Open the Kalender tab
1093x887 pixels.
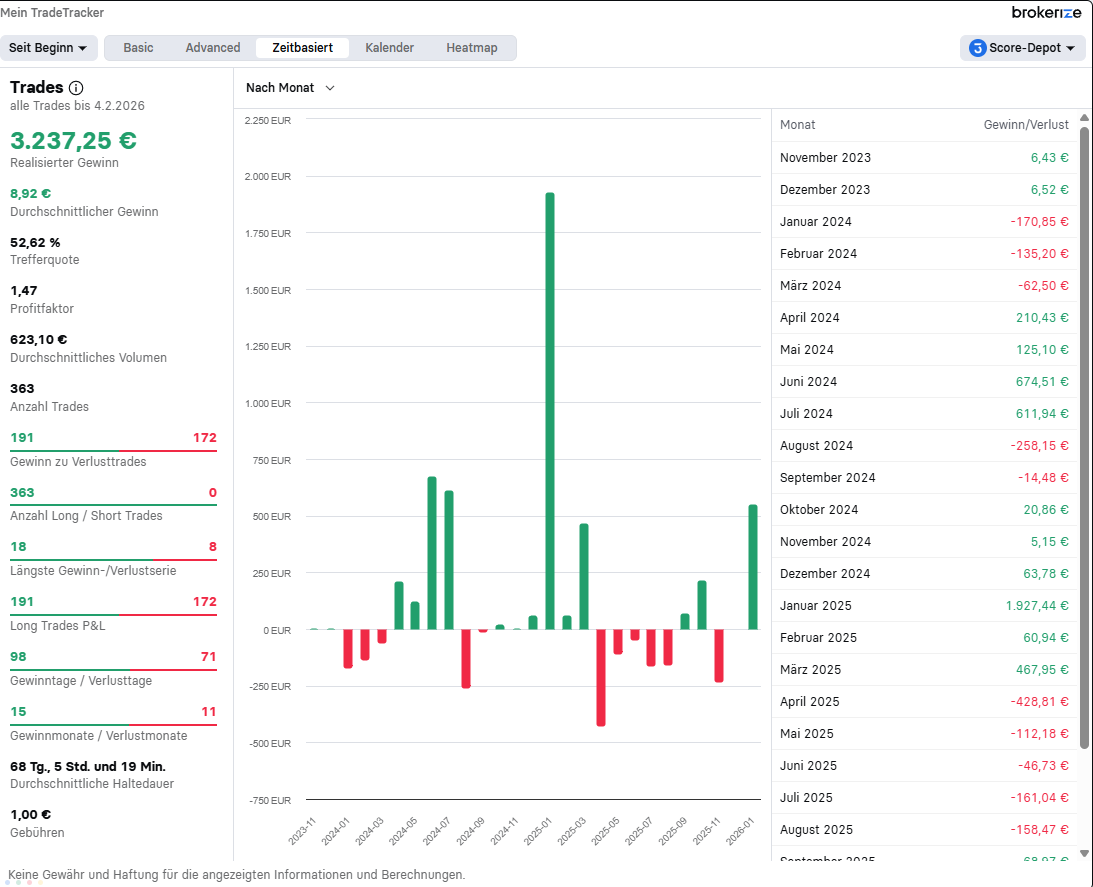click(x=389, y=48)
